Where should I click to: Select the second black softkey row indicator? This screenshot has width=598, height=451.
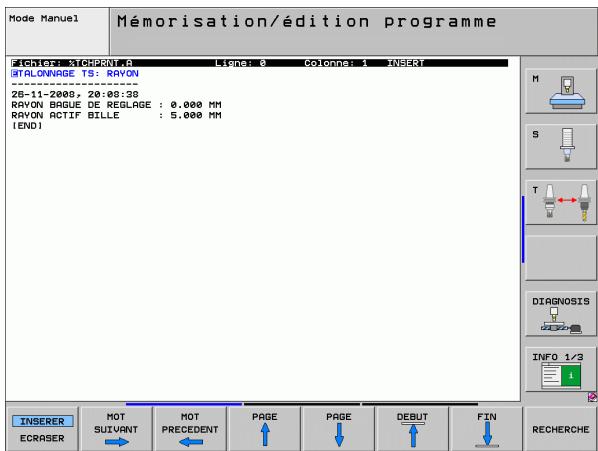(x=302, y=403)
